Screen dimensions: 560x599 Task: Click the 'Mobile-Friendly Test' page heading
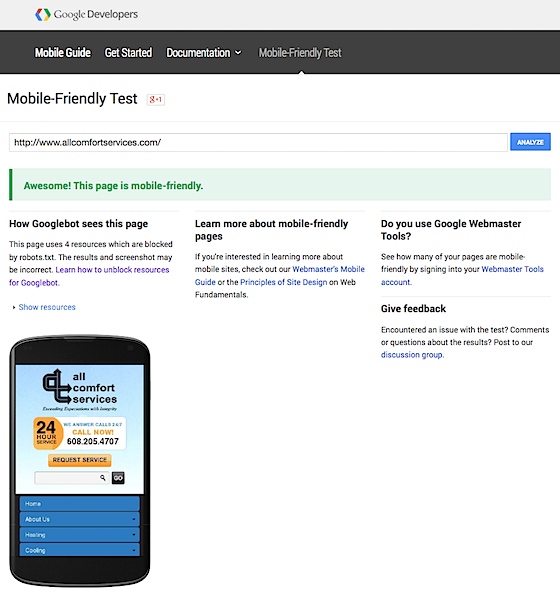pyautogui.click(x=72, y=99)
